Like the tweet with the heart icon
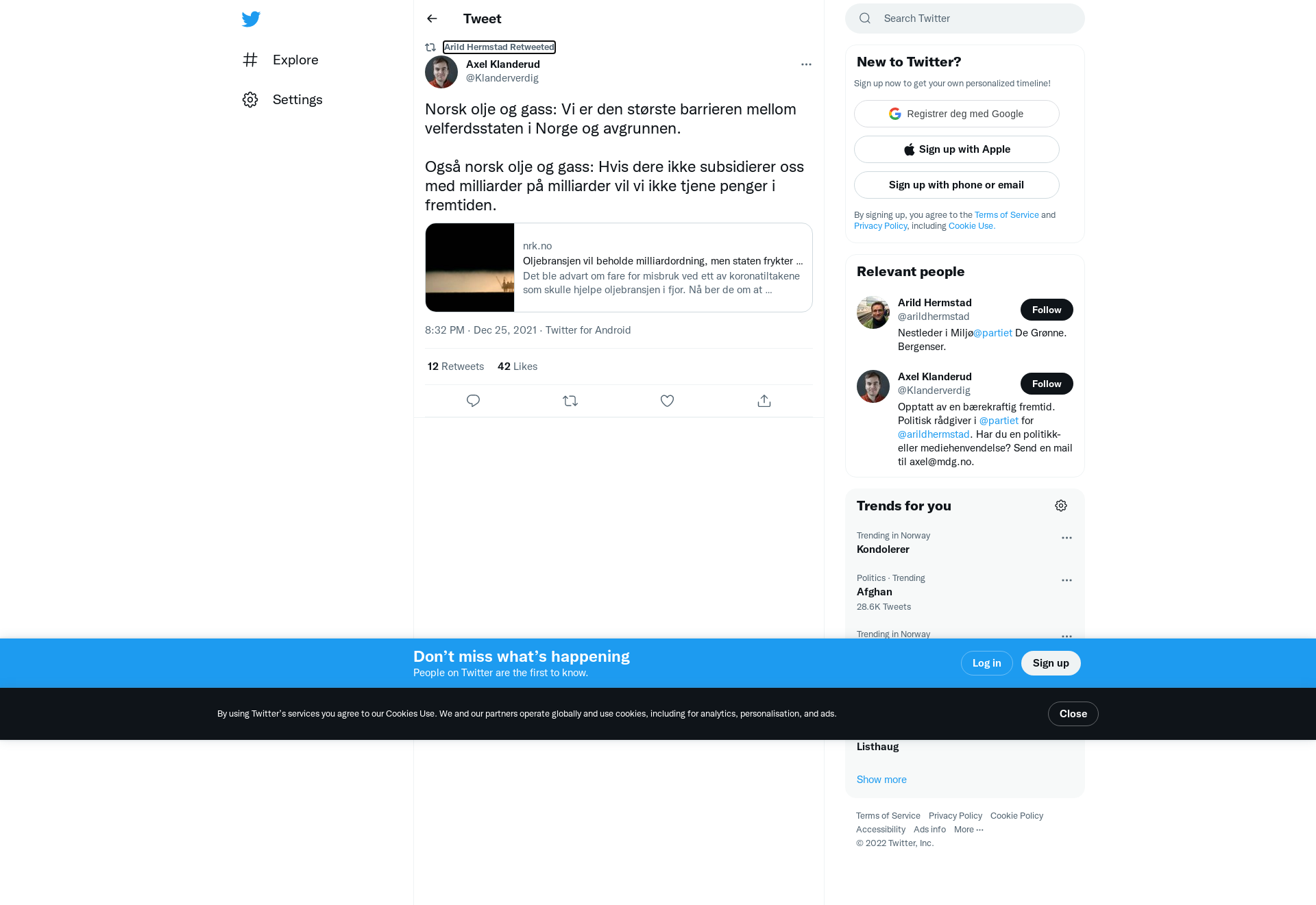 click(x=667, y=401)
